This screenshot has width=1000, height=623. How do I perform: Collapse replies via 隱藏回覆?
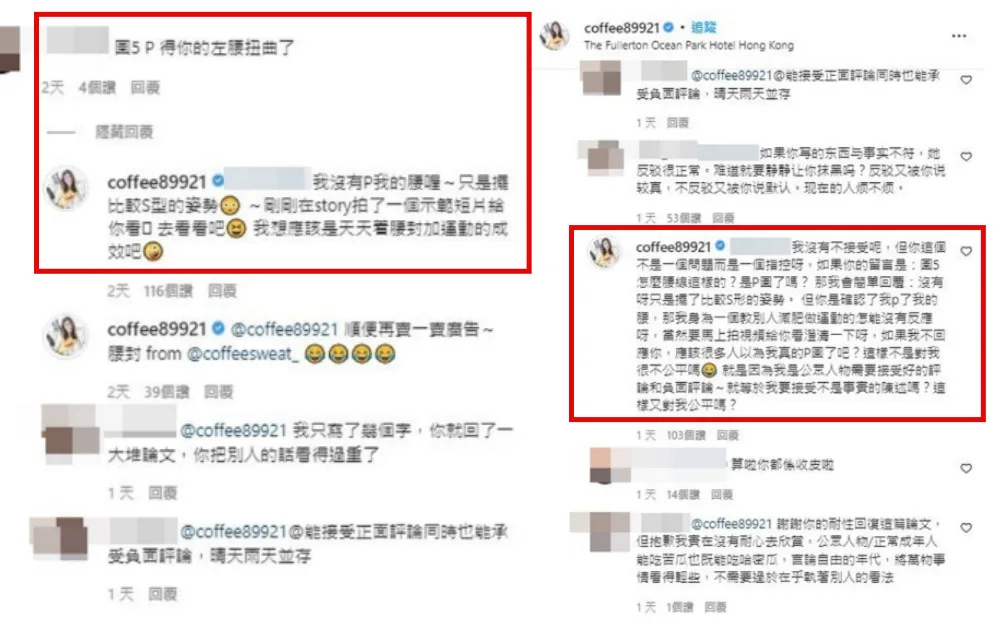tap(124, 132)
